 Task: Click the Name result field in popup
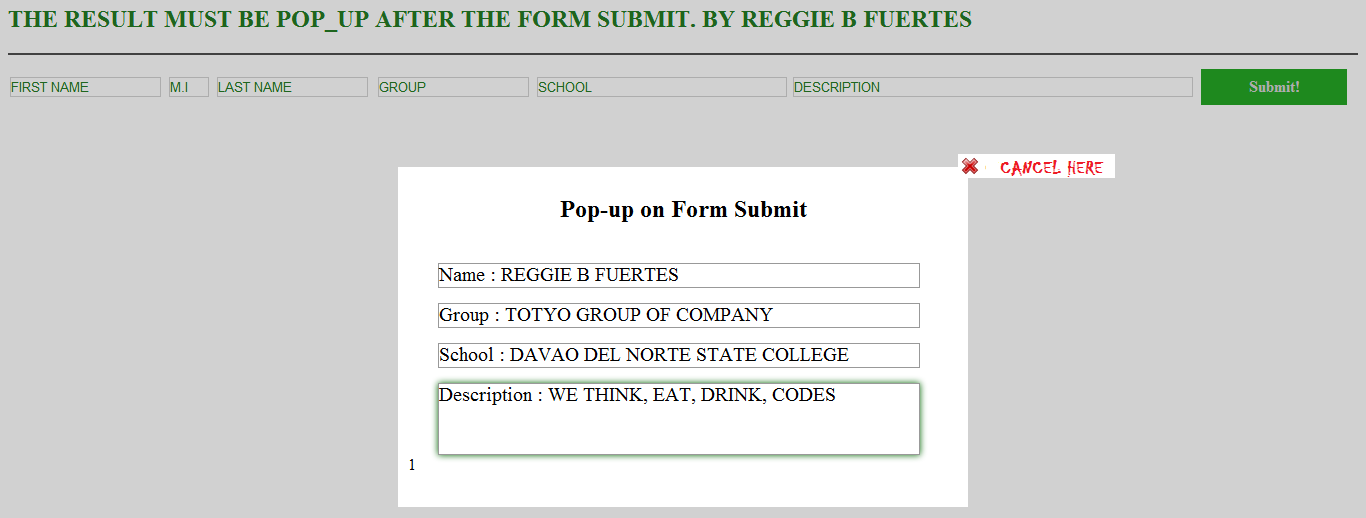(x=679, y=275)
